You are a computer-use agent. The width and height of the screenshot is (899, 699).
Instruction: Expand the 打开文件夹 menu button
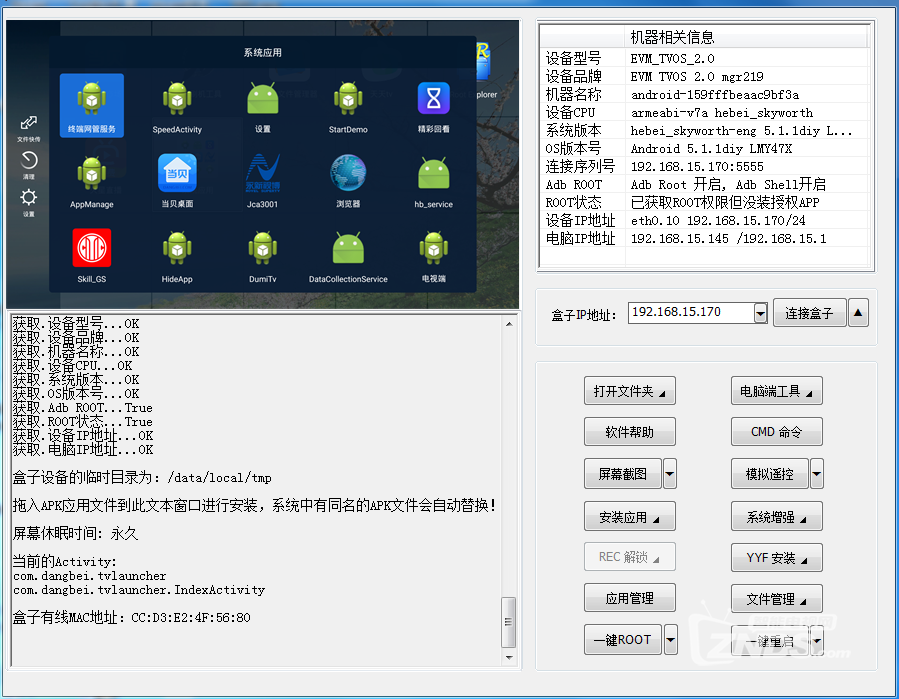630,391
